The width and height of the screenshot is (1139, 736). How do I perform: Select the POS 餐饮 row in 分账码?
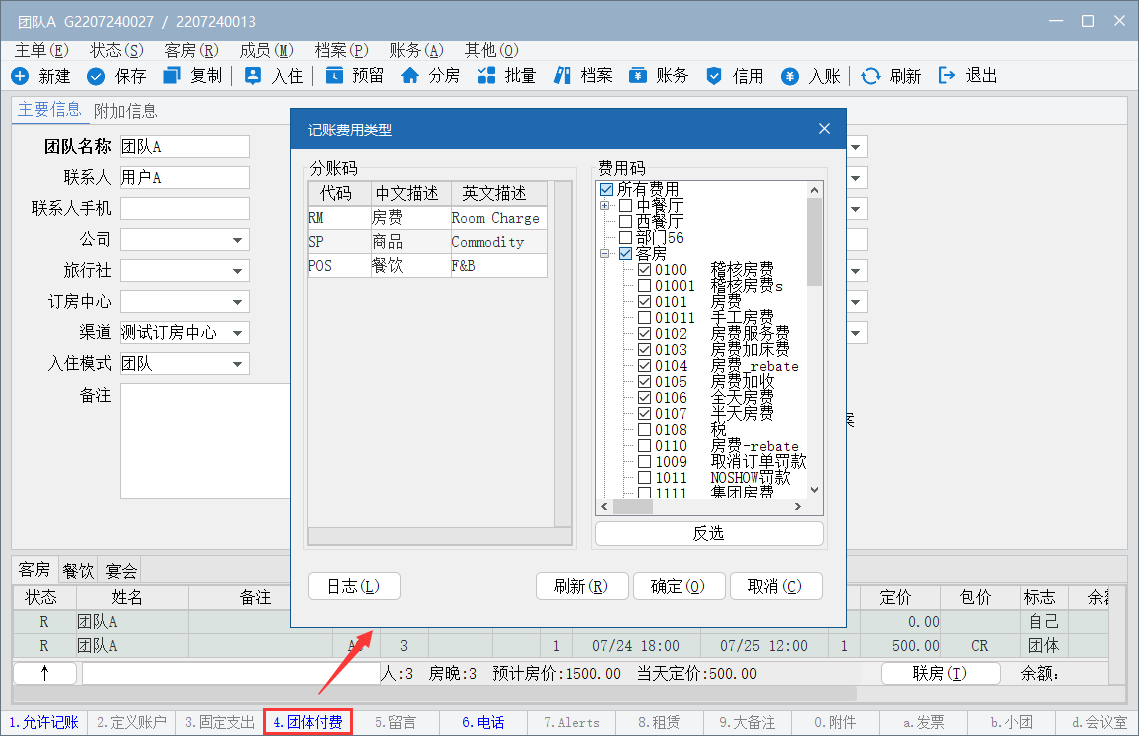coord(428,266)
